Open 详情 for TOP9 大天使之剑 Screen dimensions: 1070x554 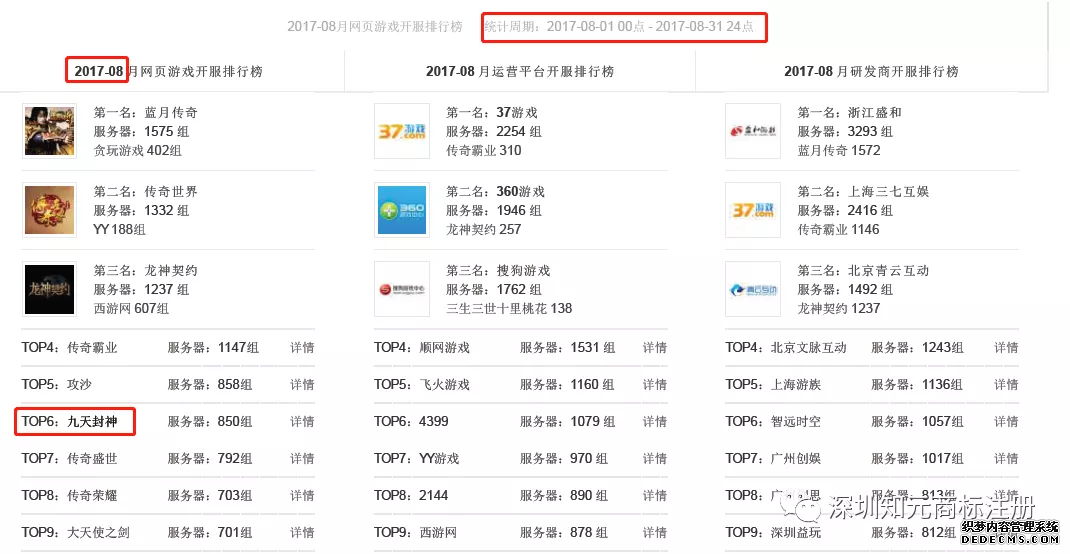pyautogui.click(x=302, y=532)
